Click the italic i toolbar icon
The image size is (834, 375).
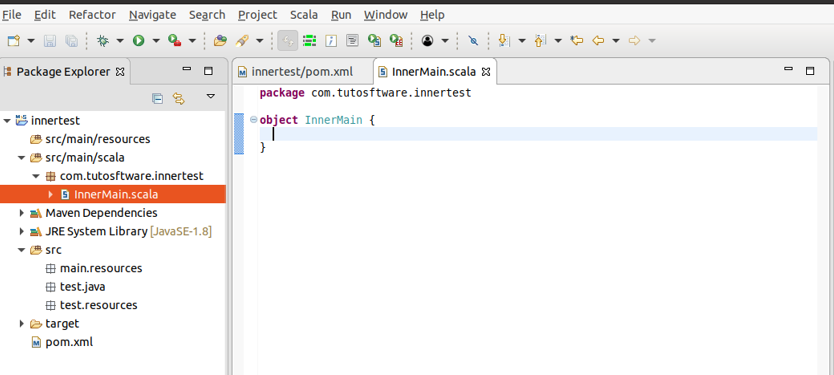tap(331, 40)
